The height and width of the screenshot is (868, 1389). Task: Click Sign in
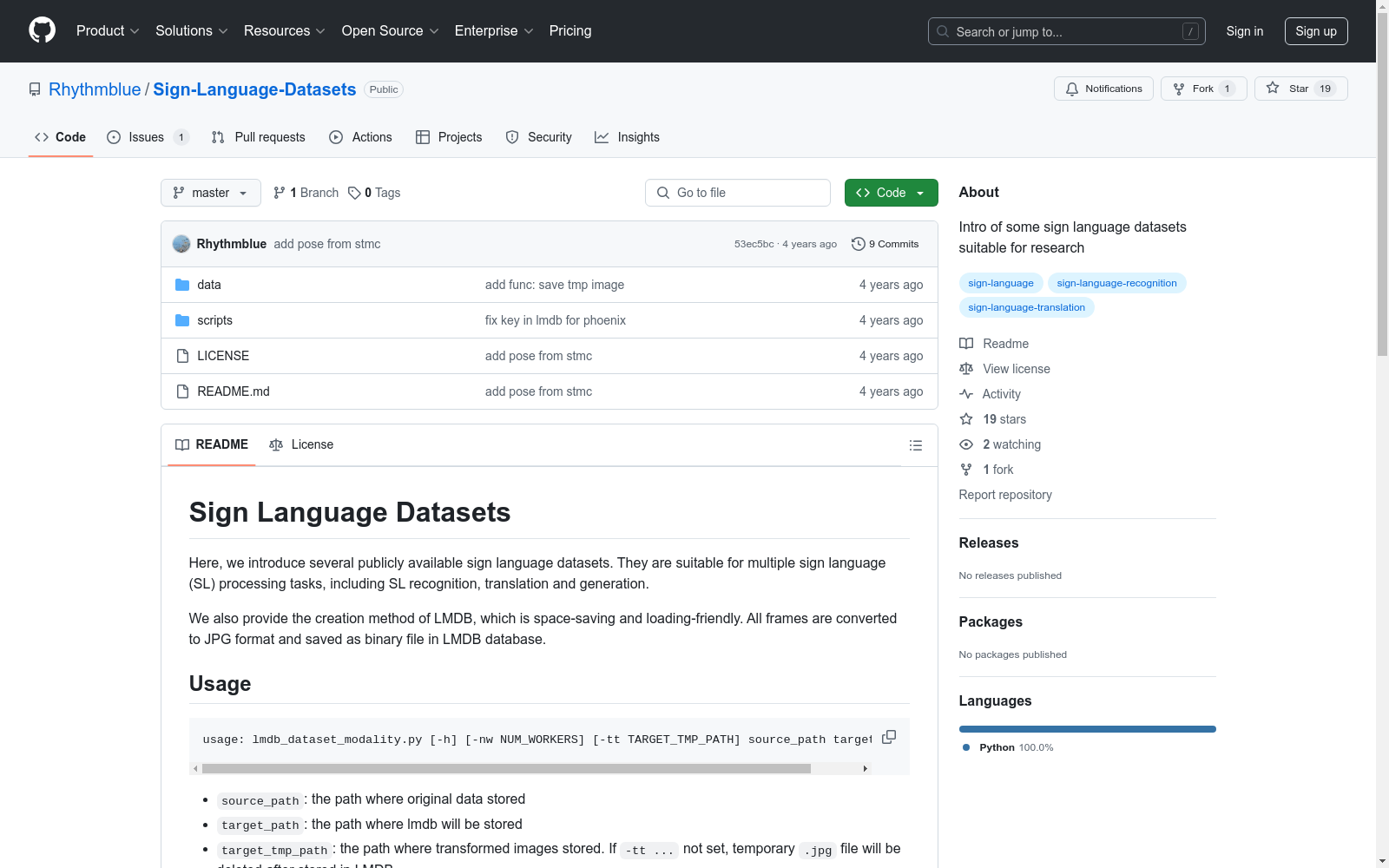(x=1245, y=31)
